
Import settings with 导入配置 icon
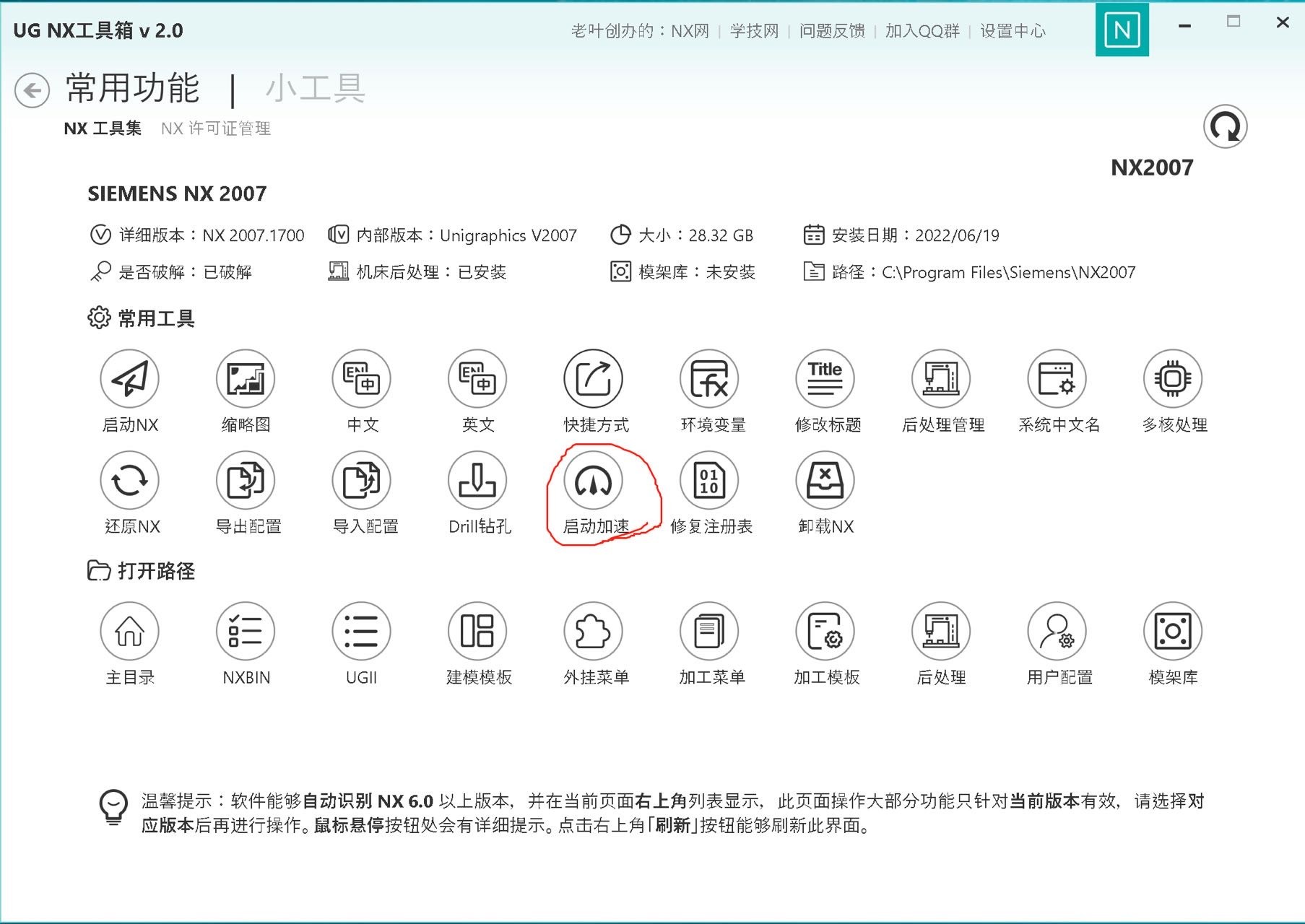click(x=361, y=481)
